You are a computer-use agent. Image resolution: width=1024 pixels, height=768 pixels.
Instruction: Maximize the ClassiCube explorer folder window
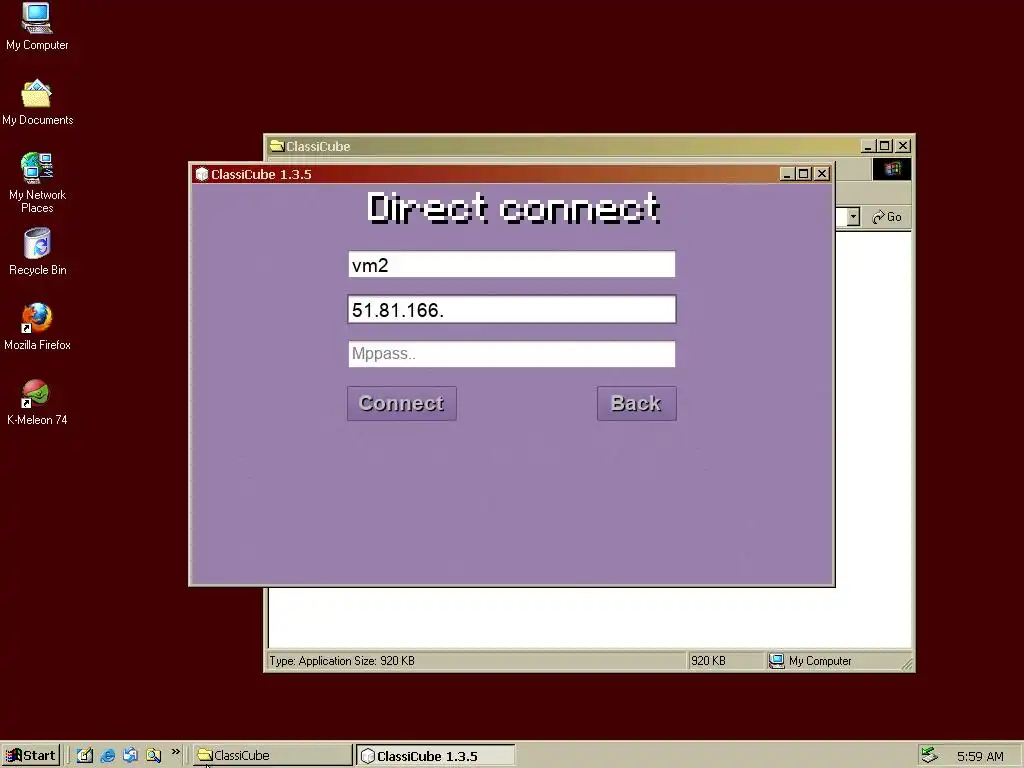point(885,146)
